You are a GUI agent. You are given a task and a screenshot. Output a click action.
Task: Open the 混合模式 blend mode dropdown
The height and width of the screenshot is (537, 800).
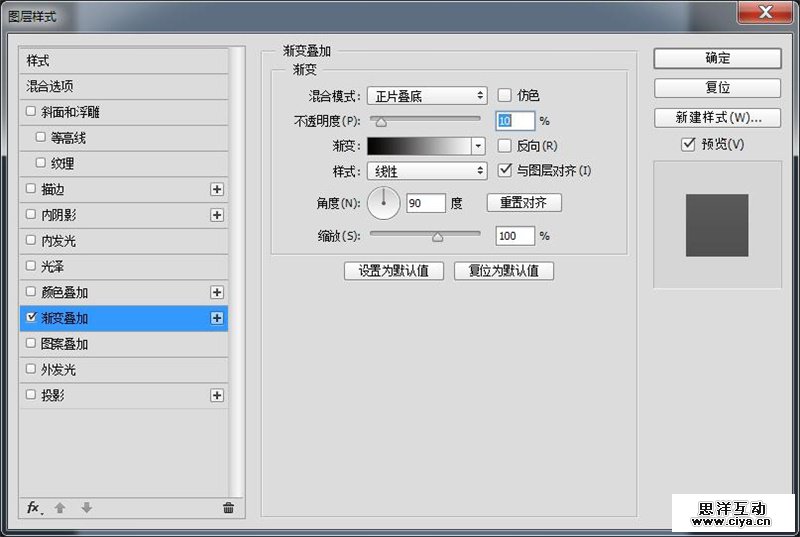pos(426,95)
